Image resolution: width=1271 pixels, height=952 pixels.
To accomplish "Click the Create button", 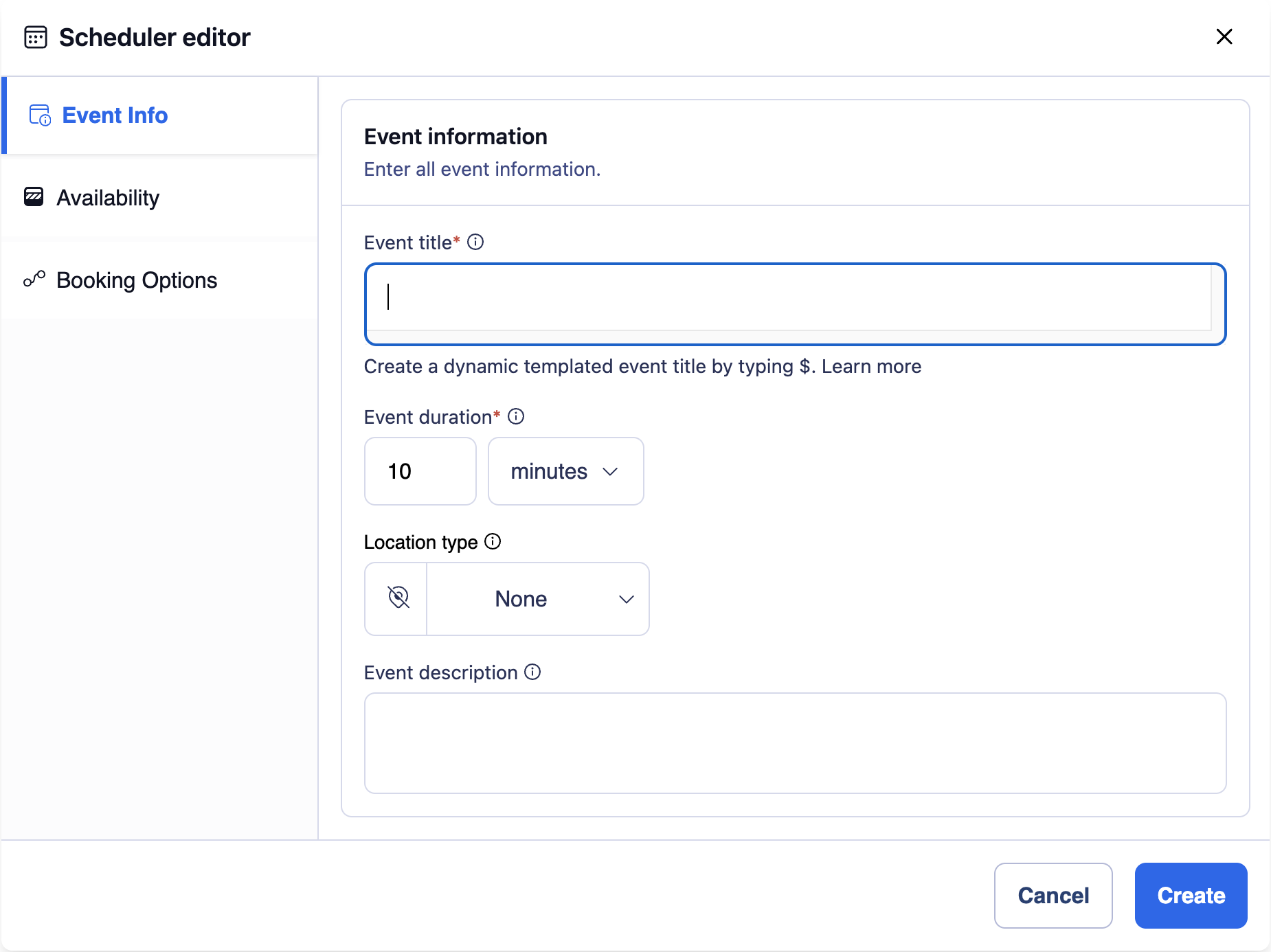I will coord(1190,895).
